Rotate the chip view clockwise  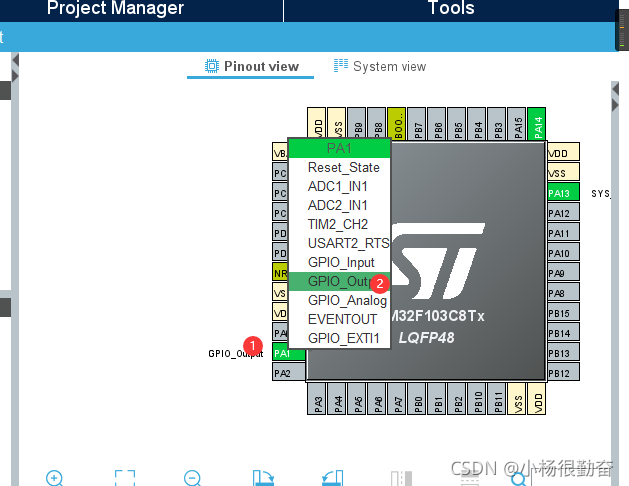(x=263, y=478)
